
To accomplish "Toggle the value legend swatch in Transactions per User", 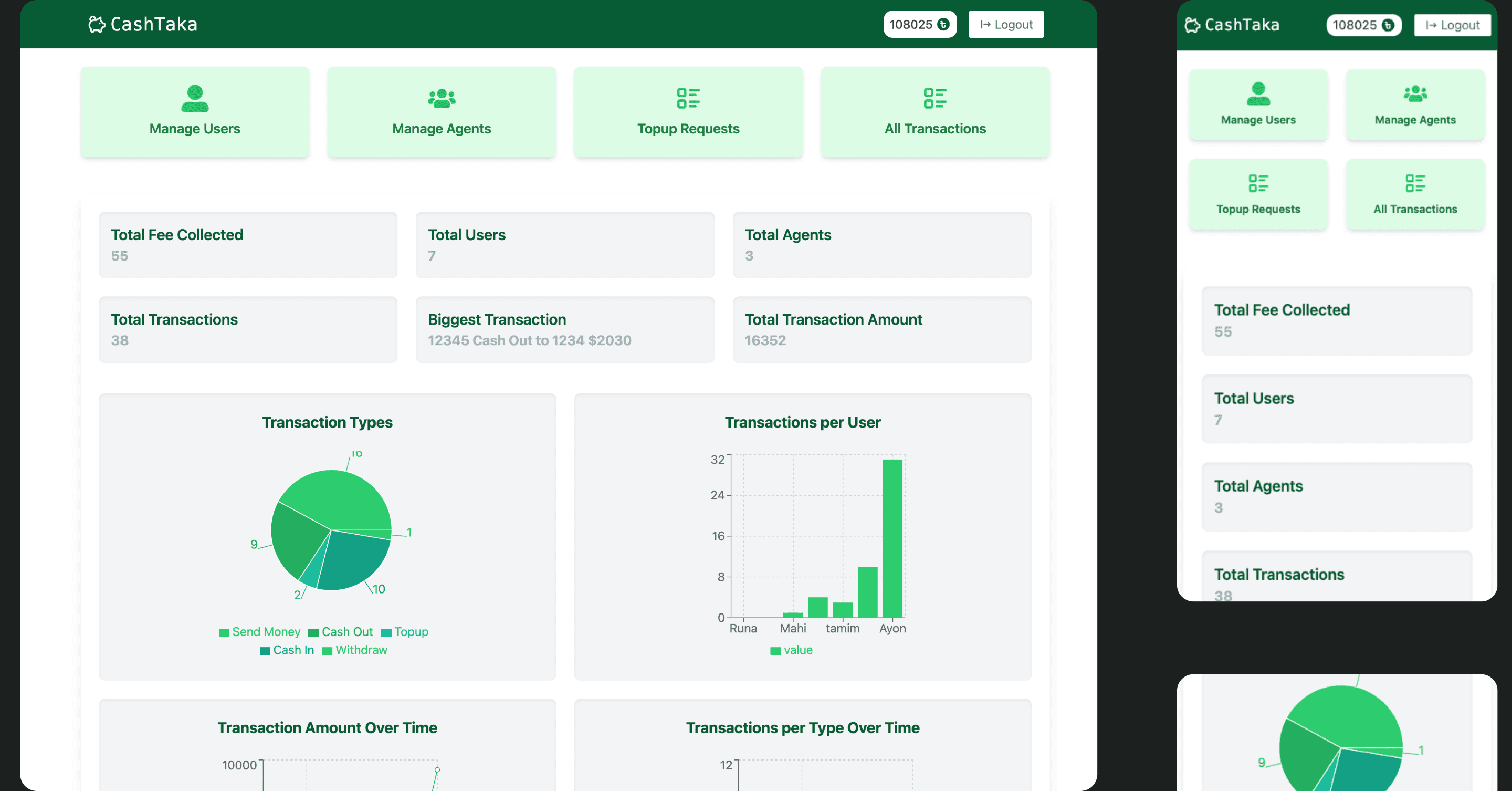I will pos(775,651).
